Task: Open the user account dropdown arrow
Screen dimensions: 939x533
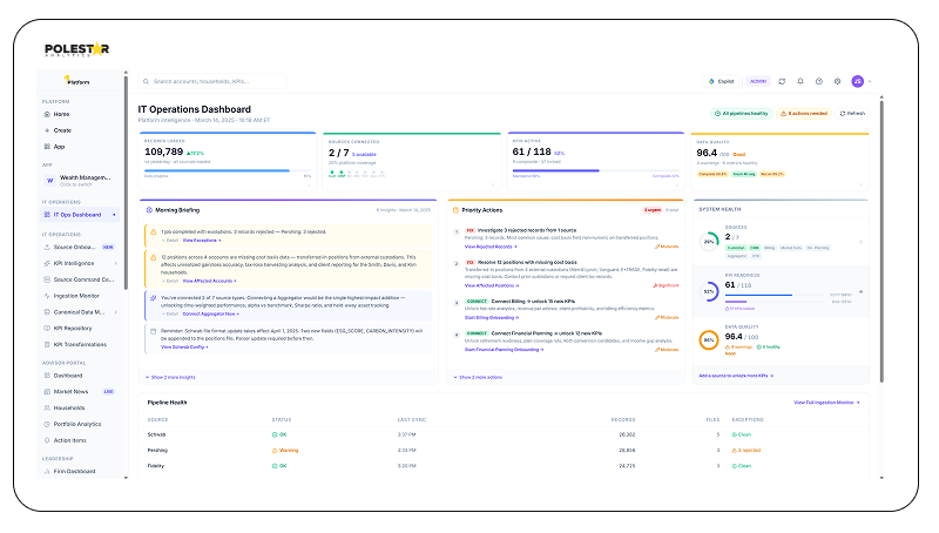Action: 870,81
